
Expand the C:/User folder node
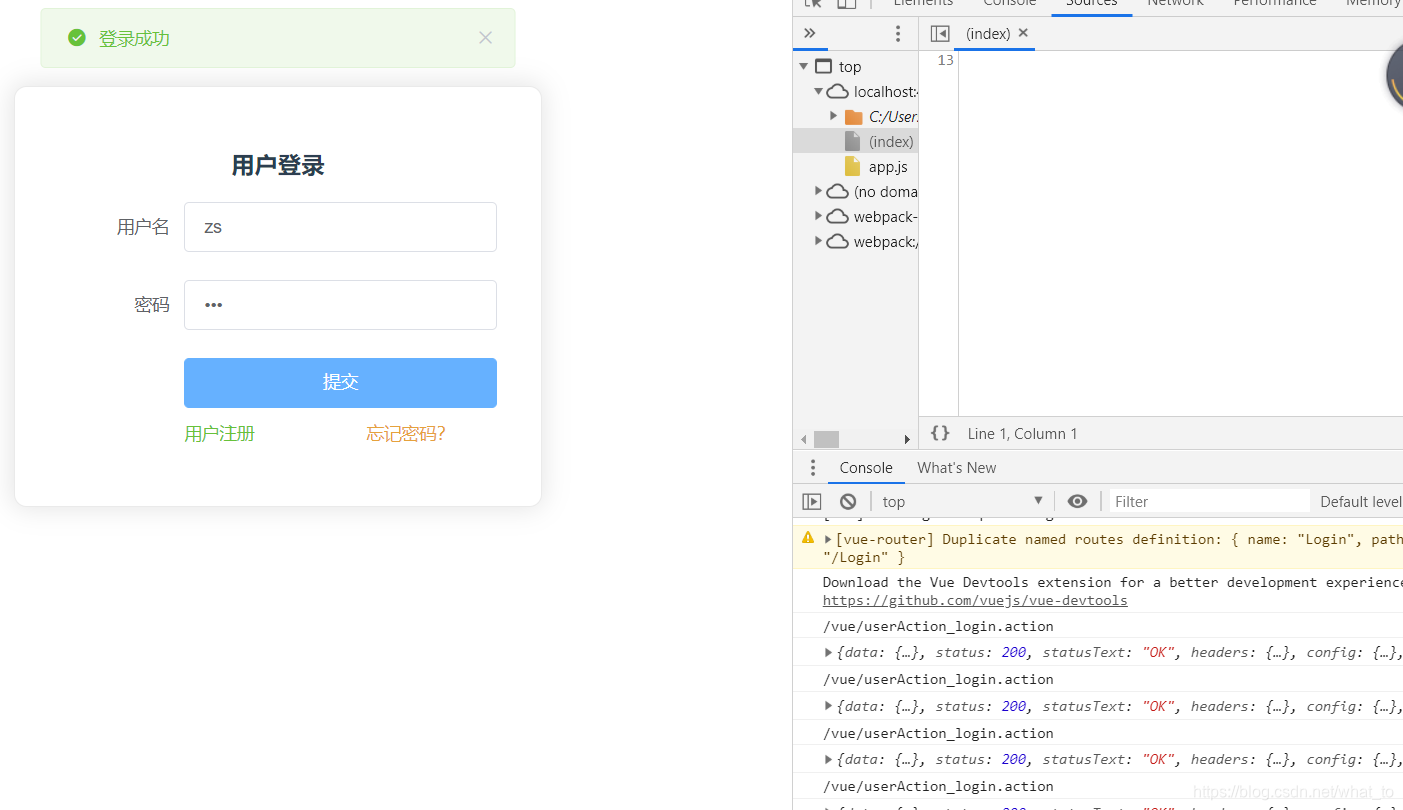[834, 116]
